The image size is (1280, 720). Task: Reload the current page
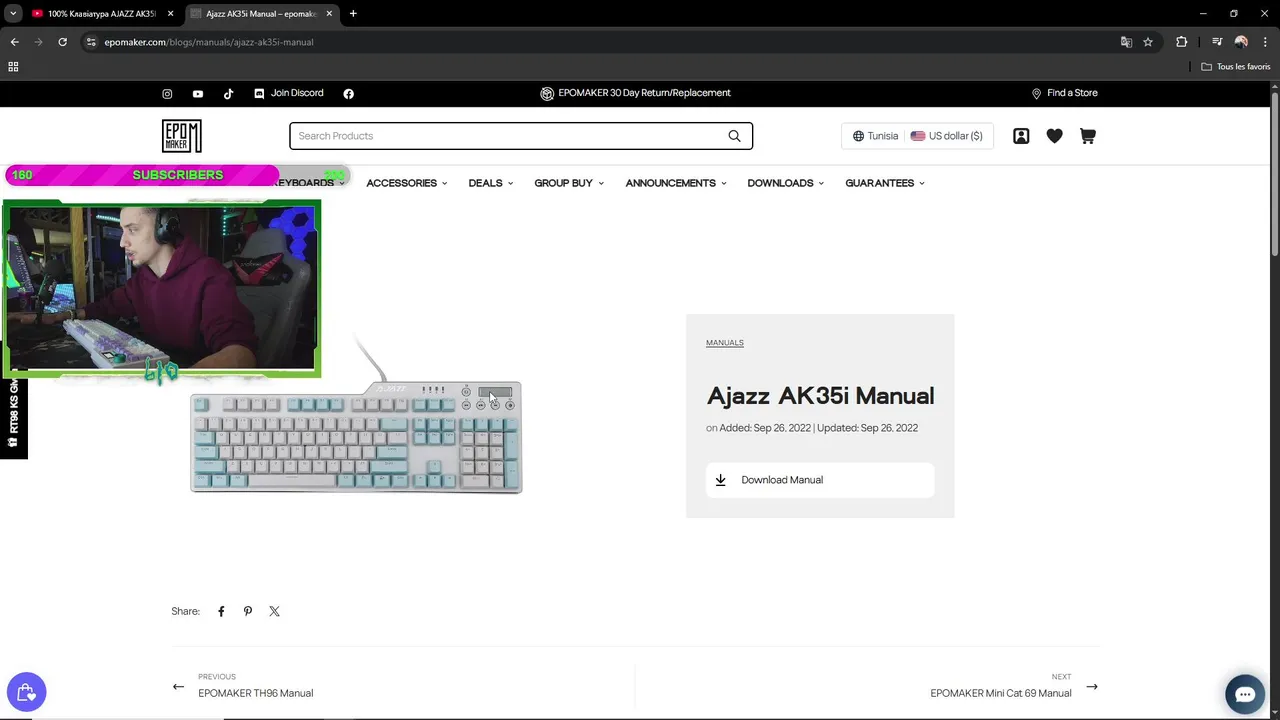(x=62, y=42)
